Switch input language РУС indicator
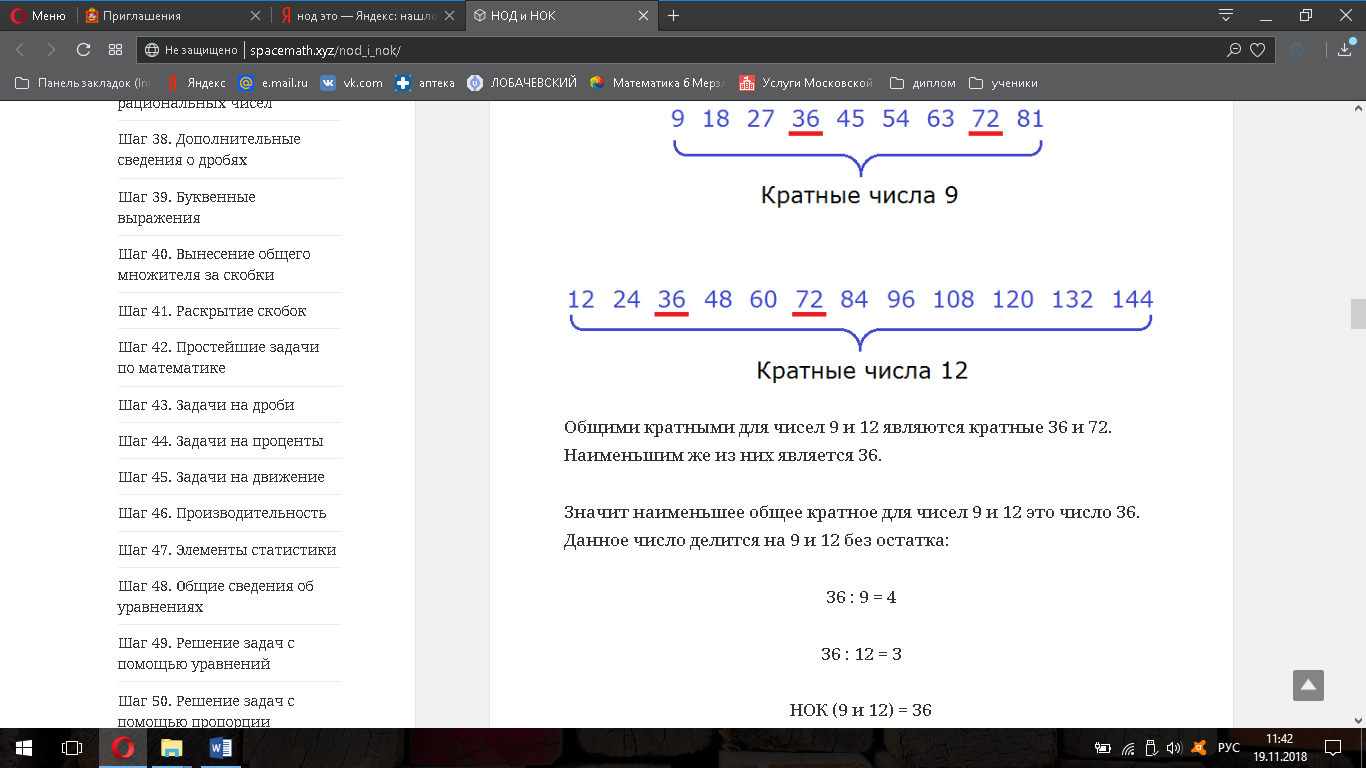 click(x=1229, y=748)
